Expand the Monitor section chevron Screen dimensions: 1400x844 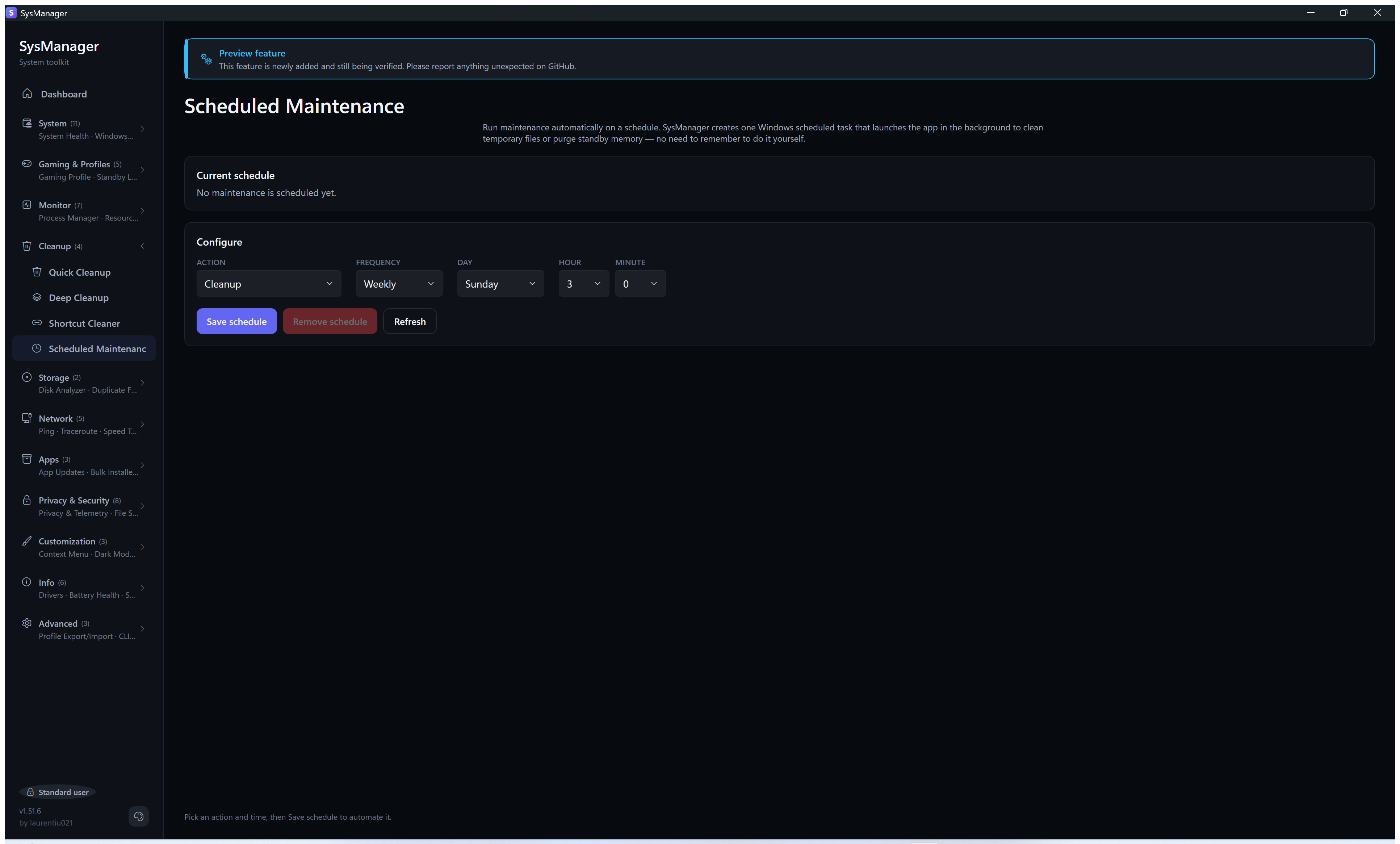143,211
